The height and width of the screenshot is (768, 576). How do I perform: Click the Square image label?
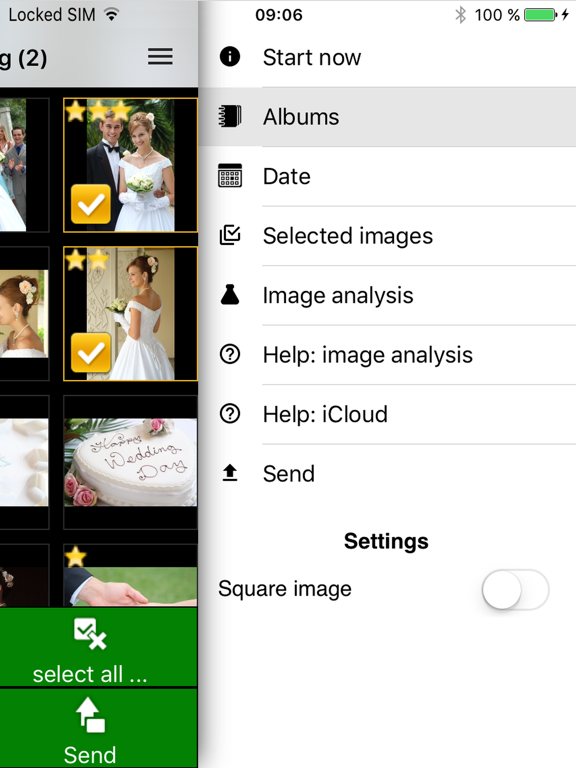tap(285, 589)
